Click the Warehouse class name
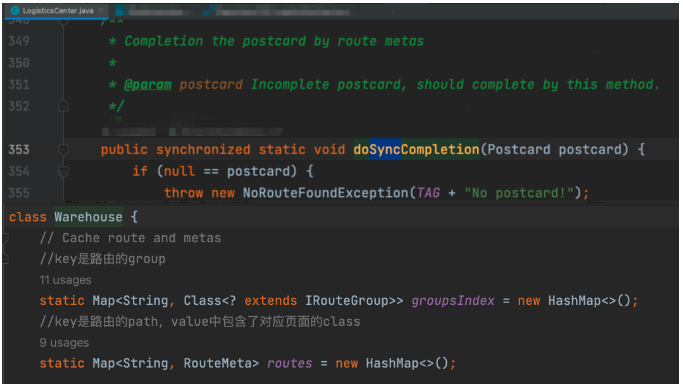Image resolution: width=683 pixels, height=388 pixels. (88, 217)
